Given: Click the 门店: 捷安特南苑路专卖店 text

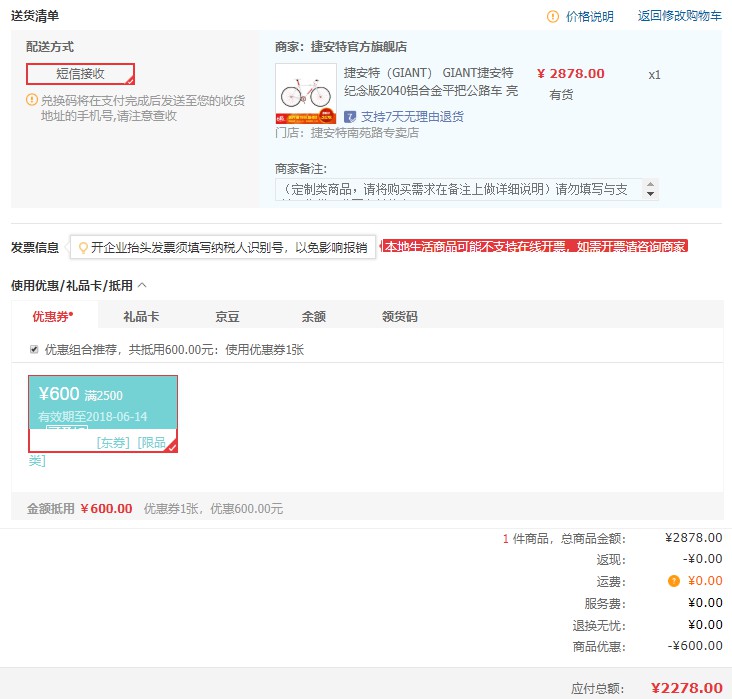Looking at the screenshot, I should 347,133.
